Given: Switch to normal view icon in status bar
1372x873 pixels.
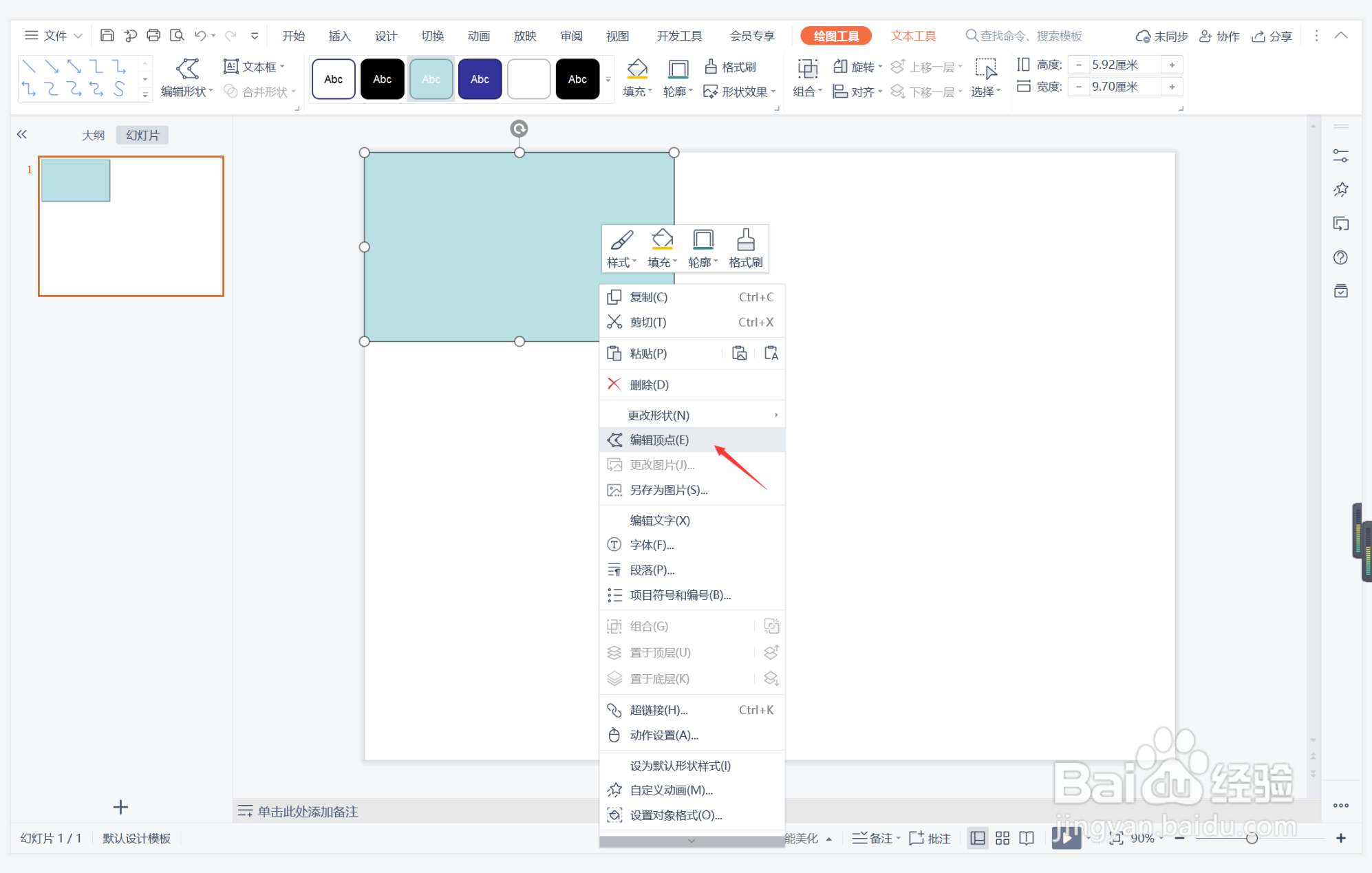Looking at the screenshot, I should [977, 838].
